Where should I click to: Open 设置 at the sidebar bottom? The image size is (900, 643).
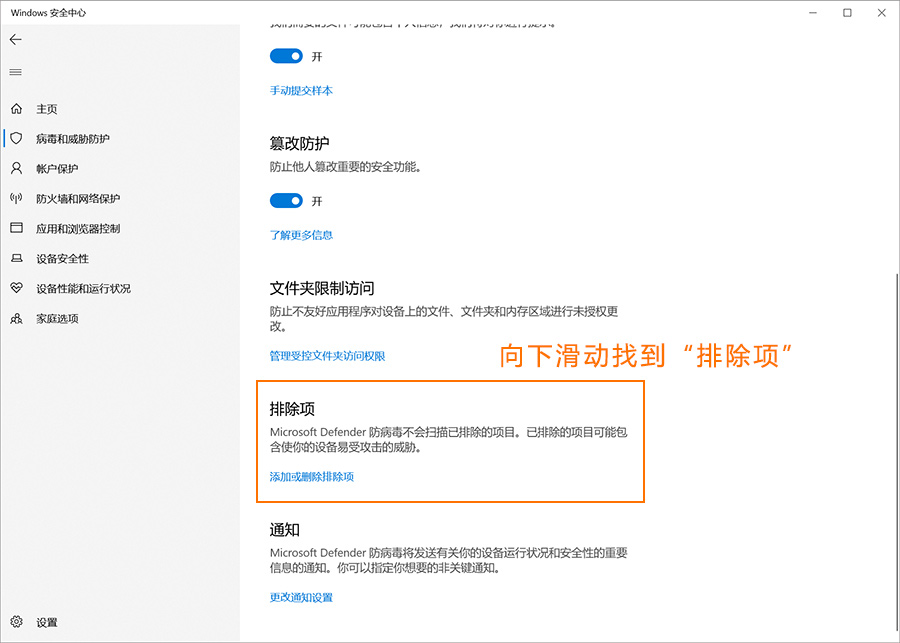[x=47, y=622]
